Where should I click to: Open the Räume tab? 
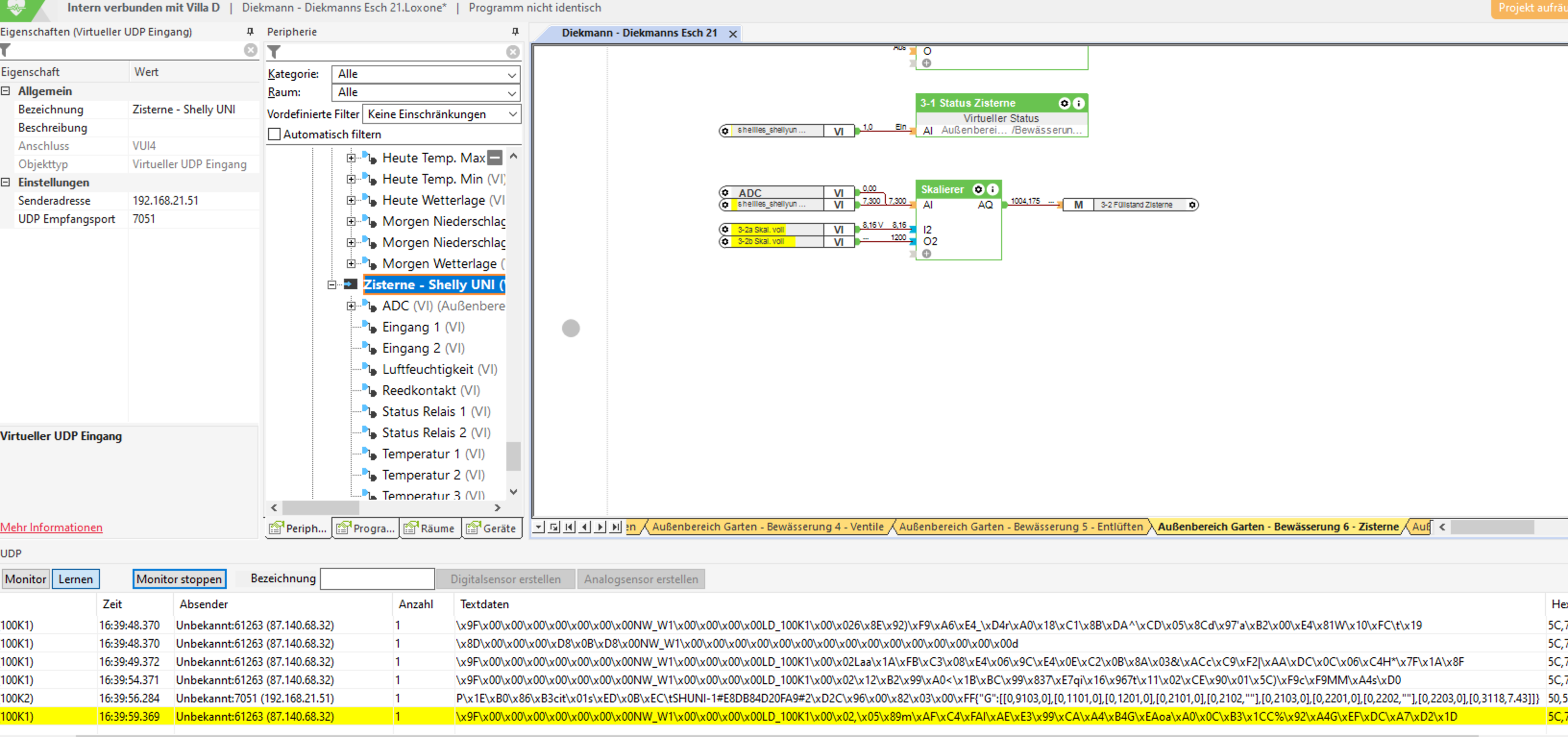click(x=430, y=528)
